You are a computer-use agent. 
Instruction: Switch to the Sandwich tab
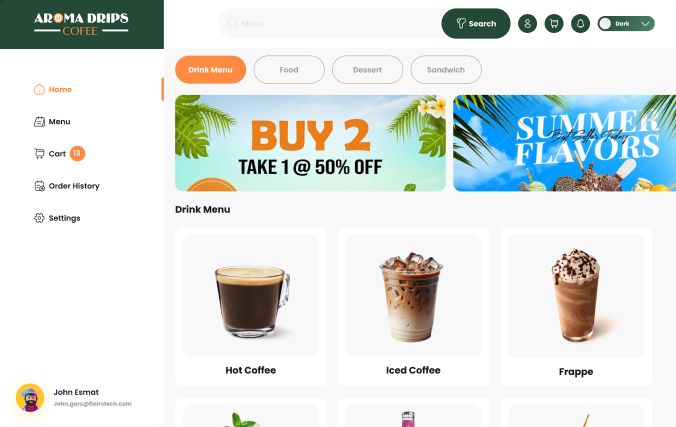pyautogui.click(x=446, y=69)
